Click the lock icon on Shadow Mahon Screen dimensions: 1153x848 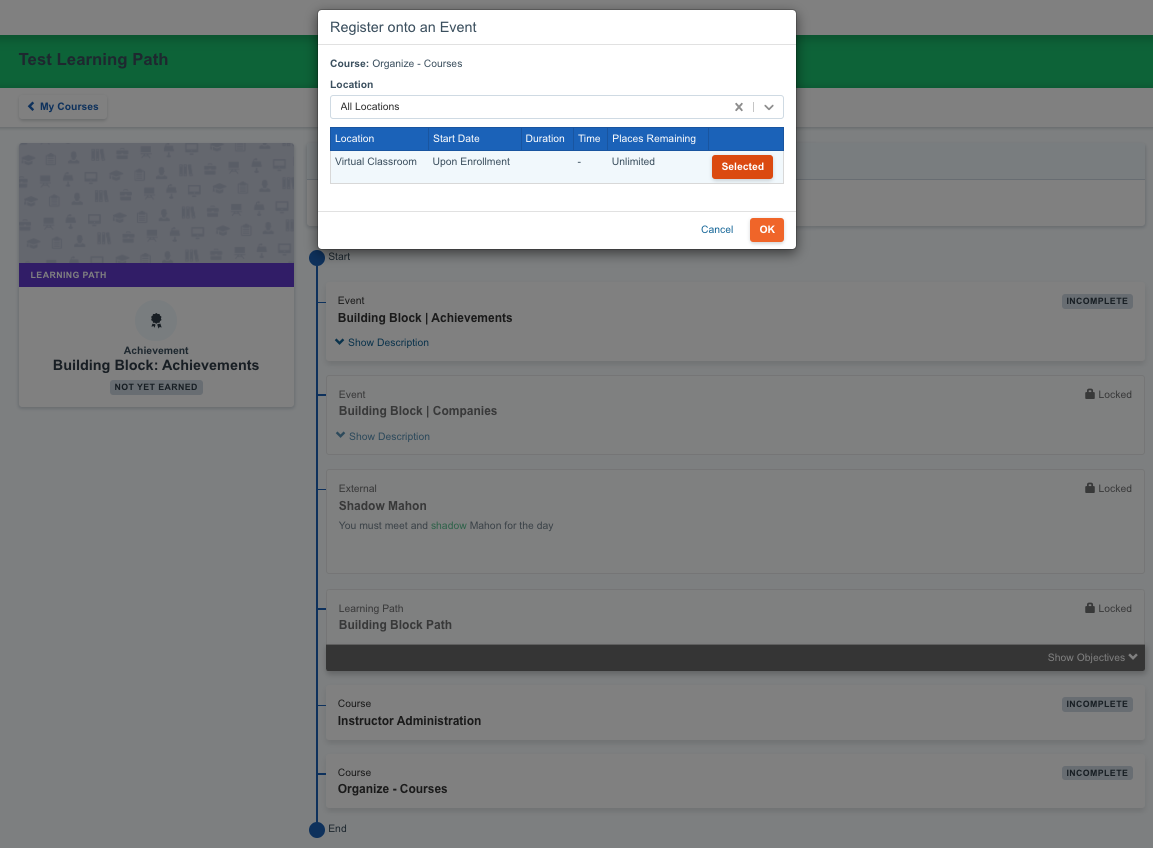(x=1091, y=487)
